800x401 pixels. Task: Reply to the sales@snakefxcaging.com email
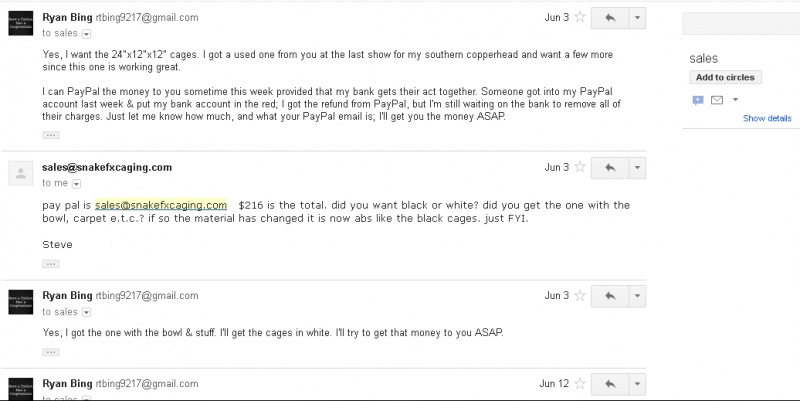610,168
